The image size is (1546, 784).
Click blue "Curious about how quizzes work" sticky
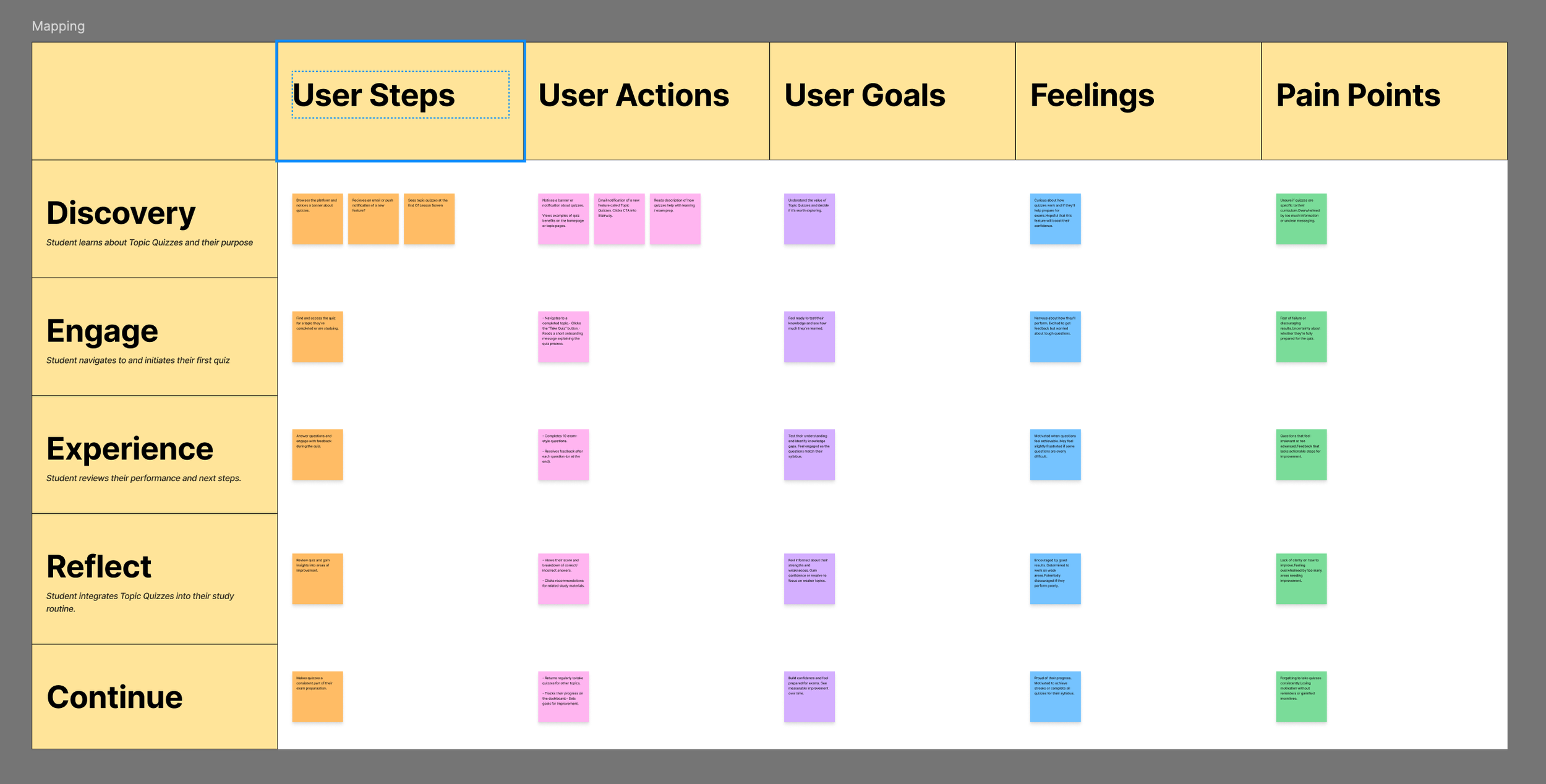pos(1056,219)
